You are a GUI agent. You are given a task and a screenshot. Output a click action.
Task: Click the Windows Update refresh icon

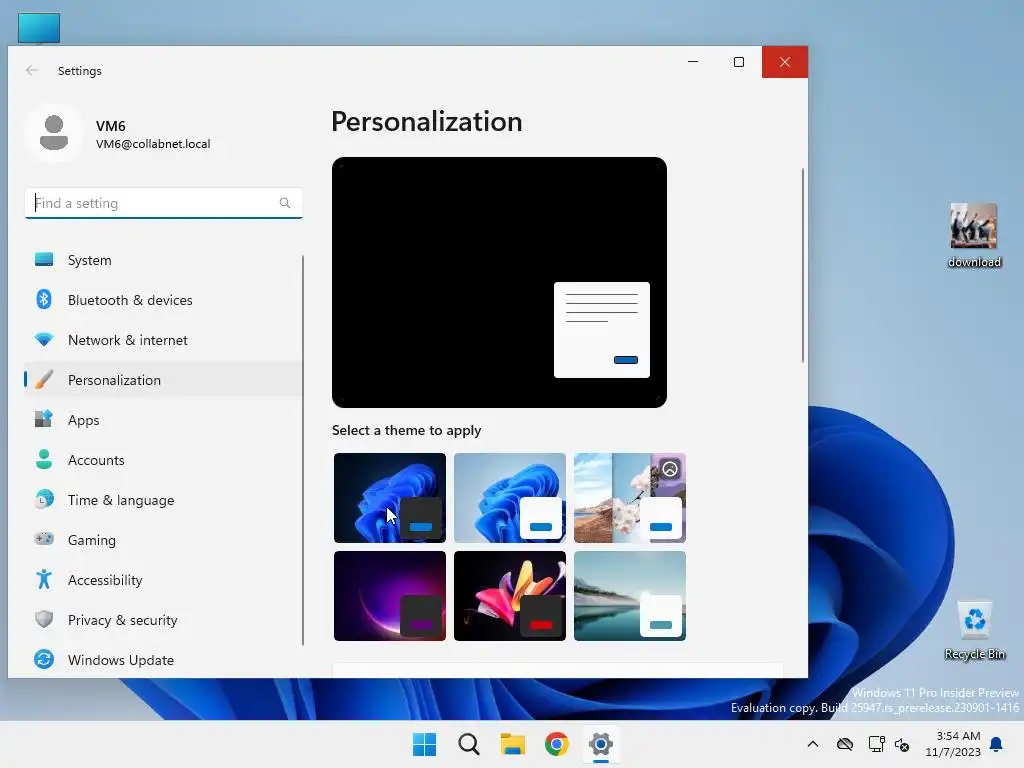tap(44, 660)
